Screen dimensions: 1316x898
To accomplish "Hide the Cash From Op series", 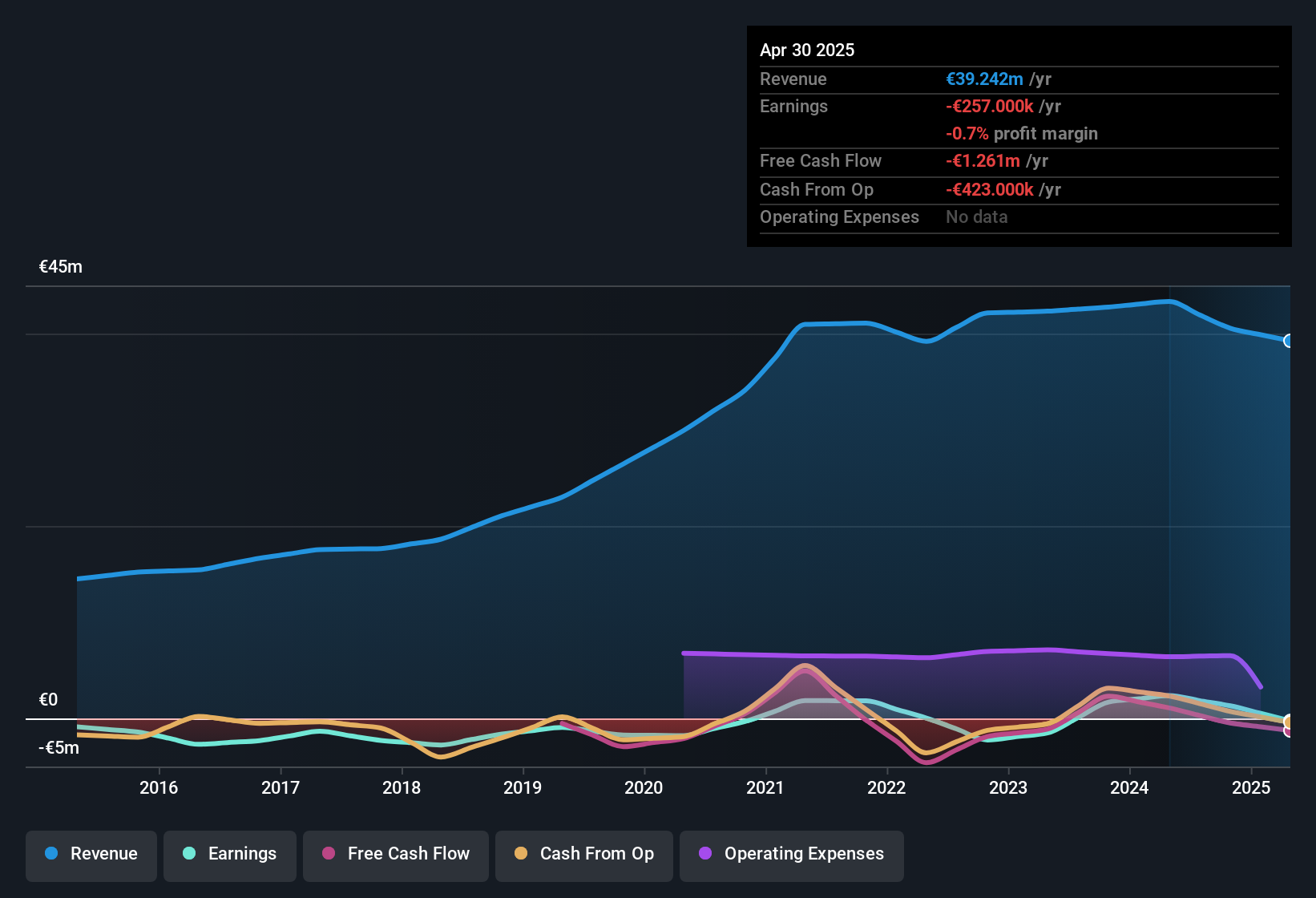I will tap(583, 856).
